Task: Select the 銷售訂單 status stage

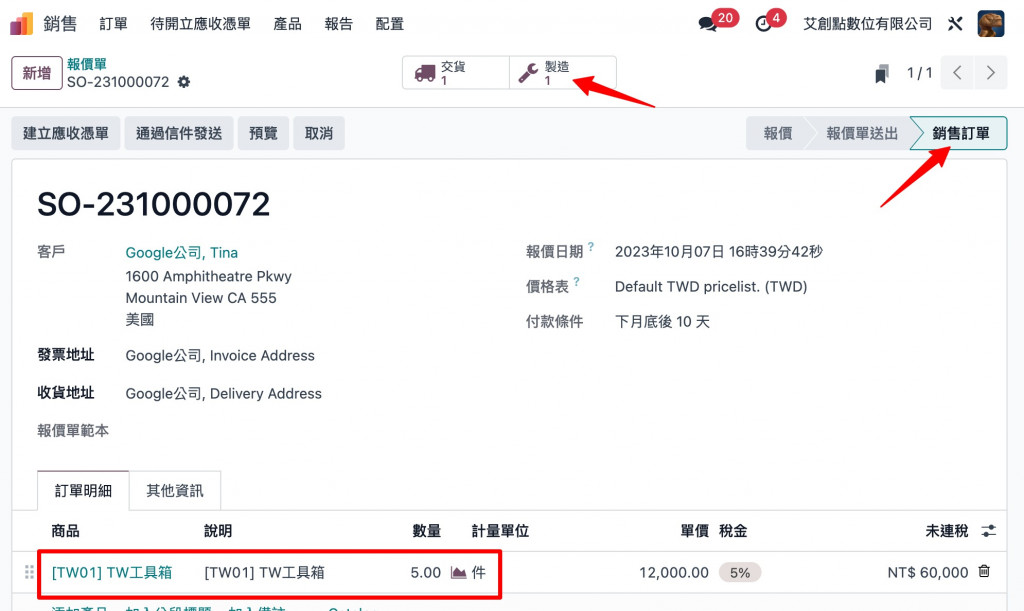Action: (961, 133)
